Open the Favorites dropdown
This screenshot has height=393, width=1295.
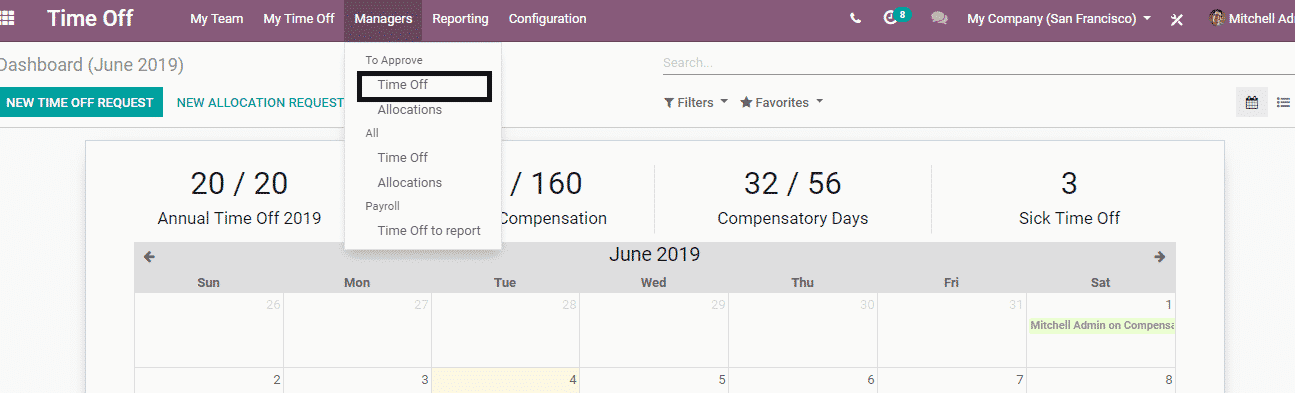pyautogui.click(x=782, y=102)
